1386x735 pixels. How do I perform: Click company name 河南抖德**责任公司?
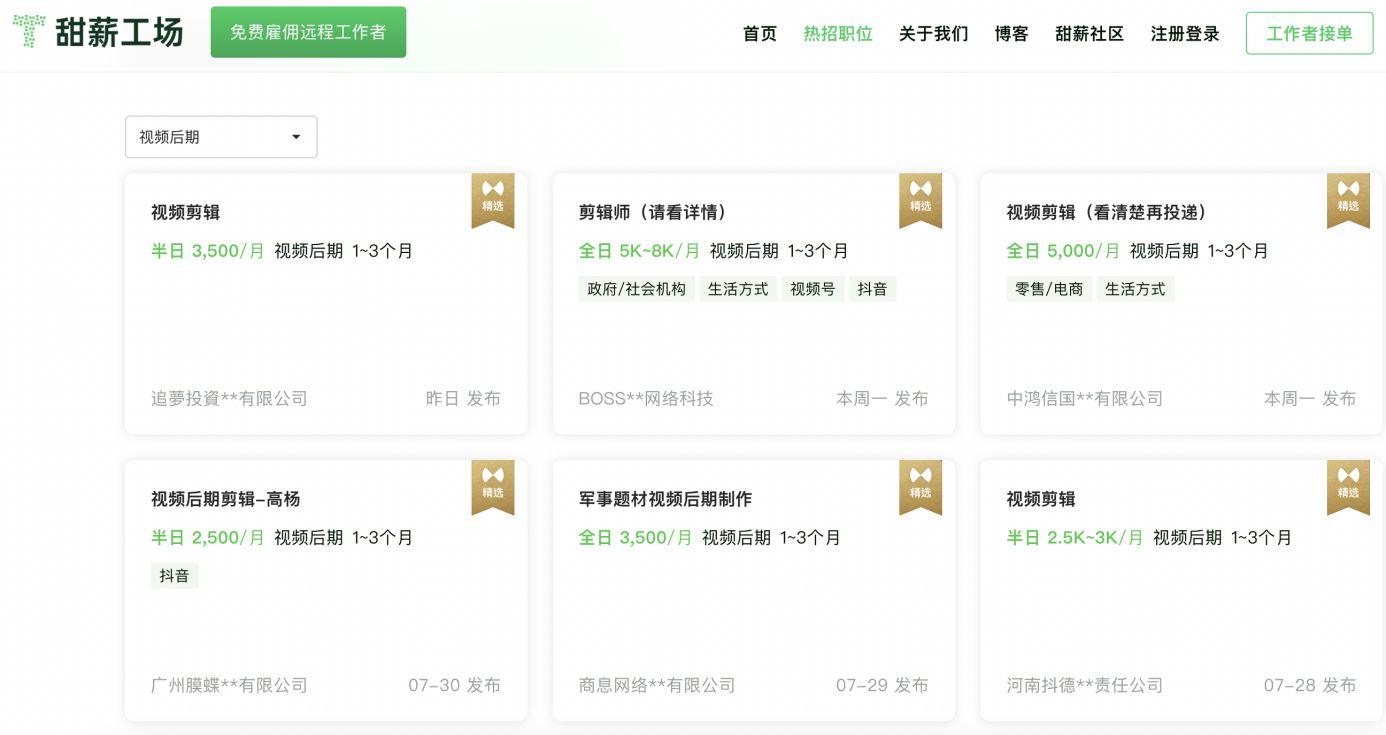tap(1084, 685)
